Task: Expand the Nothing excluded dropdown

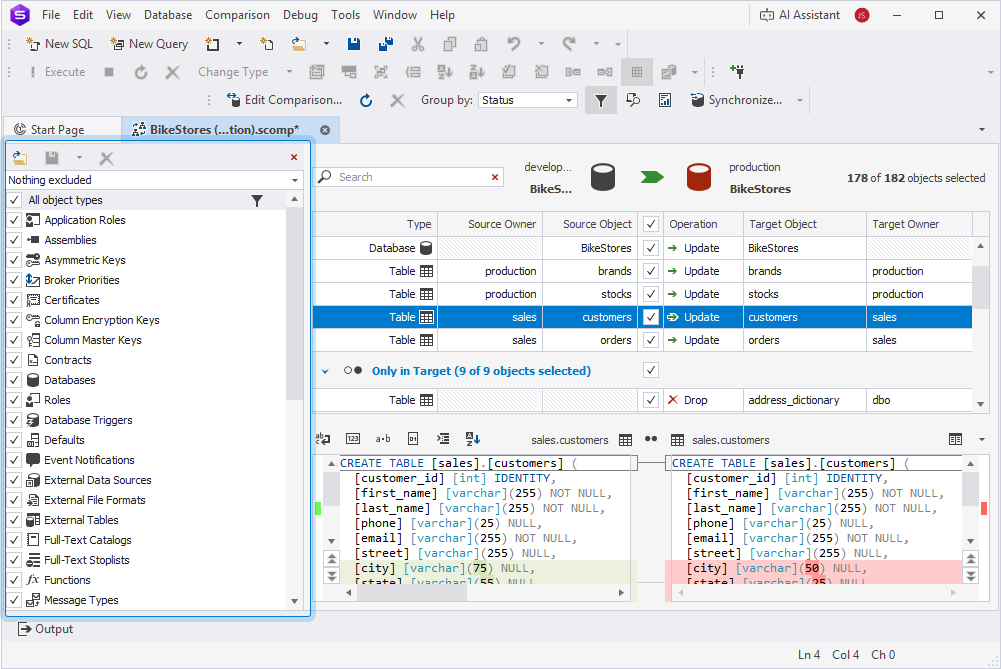Action: click(x=295, y=181)
